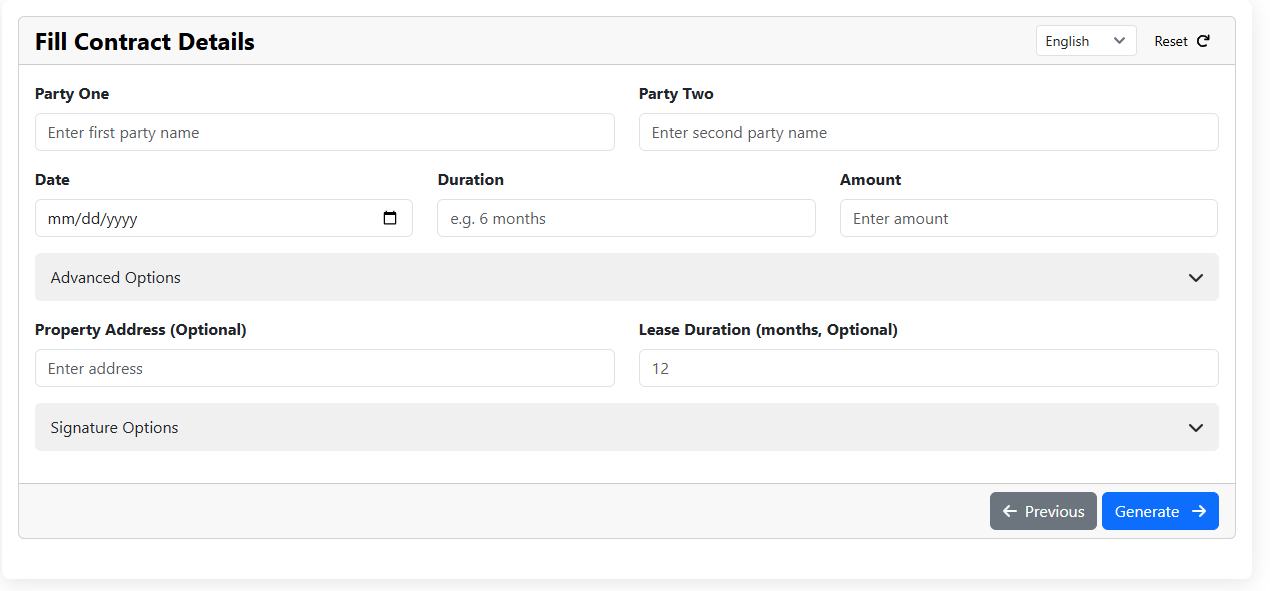Select the Lease Duration months field
Screen dimensions: 1270x591
928,368
